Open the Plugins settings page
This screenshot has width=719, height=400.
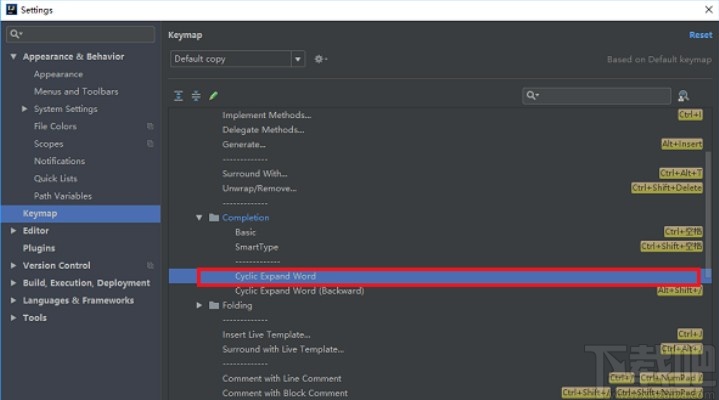pyautogui.click(x=39, y=248)
